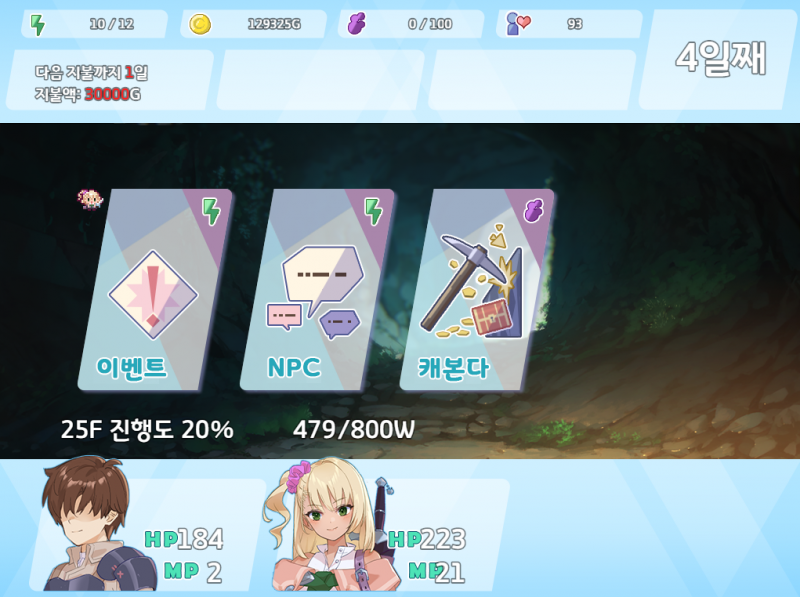Click the 479/800W weight counter

354,430
